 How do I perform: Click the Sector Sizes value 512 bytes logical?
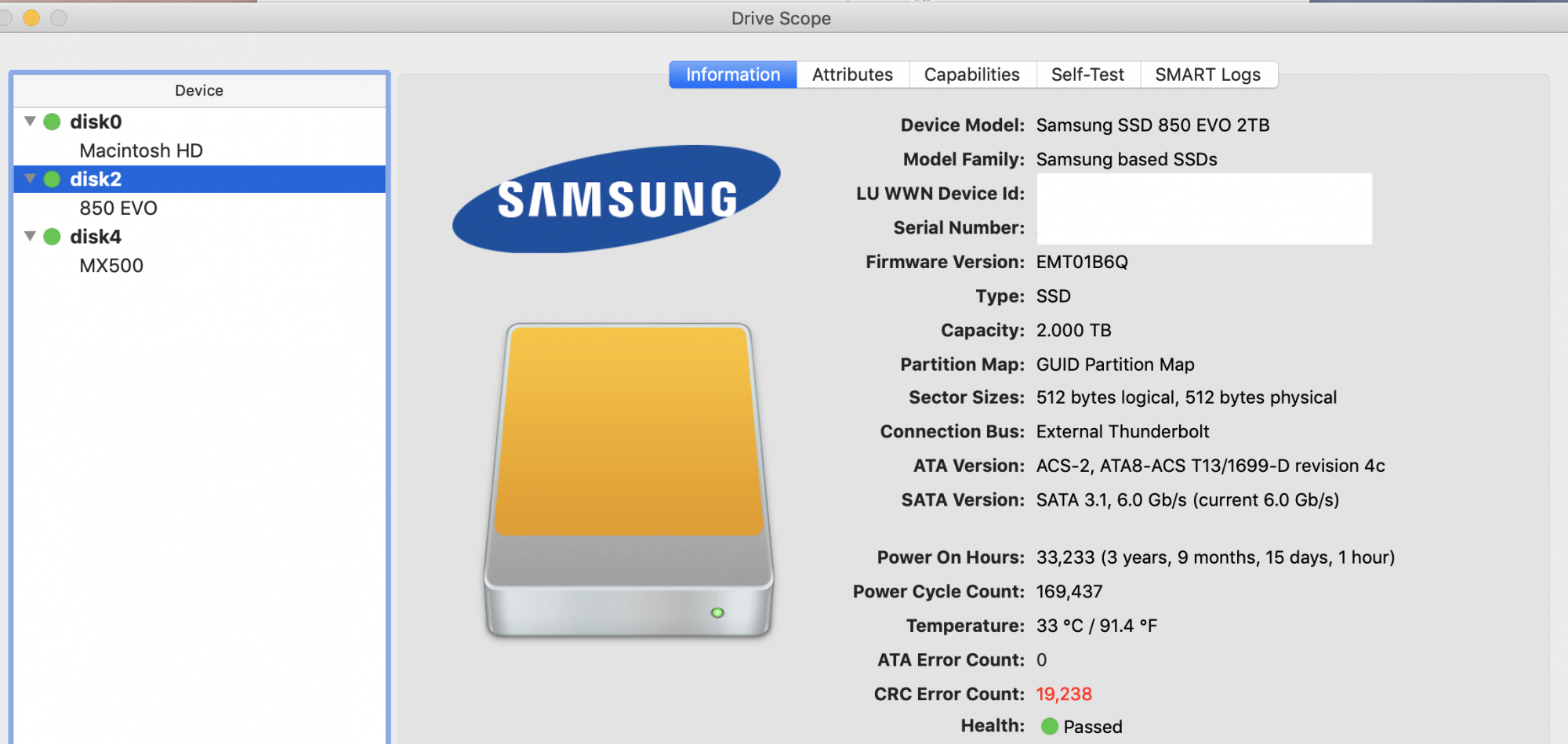tap(1105, 397)
